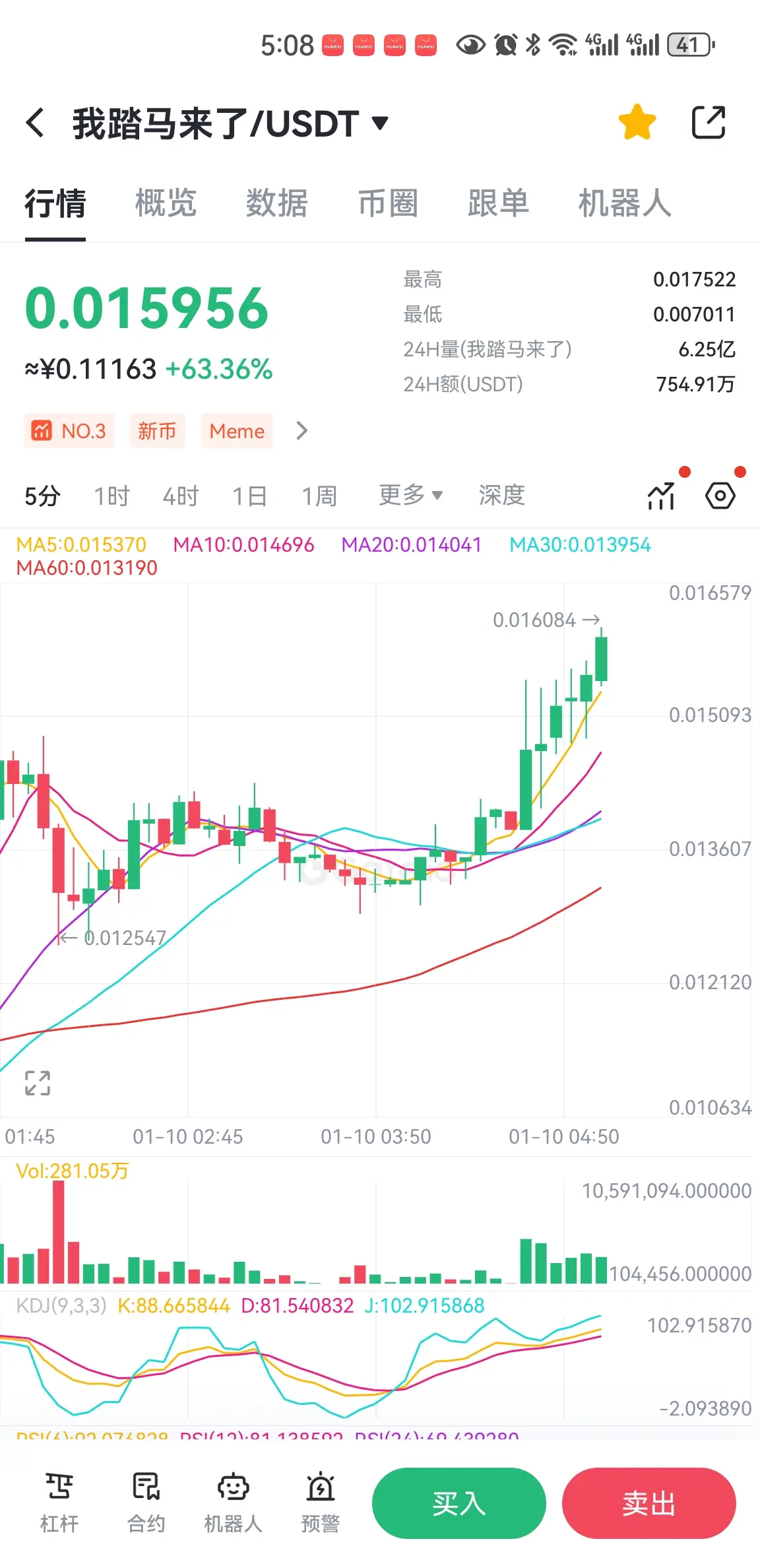Tap the Wi-Fi icon in status bar
The height and width of the screenshot is (1568, 760).
(x=564, y=45)
